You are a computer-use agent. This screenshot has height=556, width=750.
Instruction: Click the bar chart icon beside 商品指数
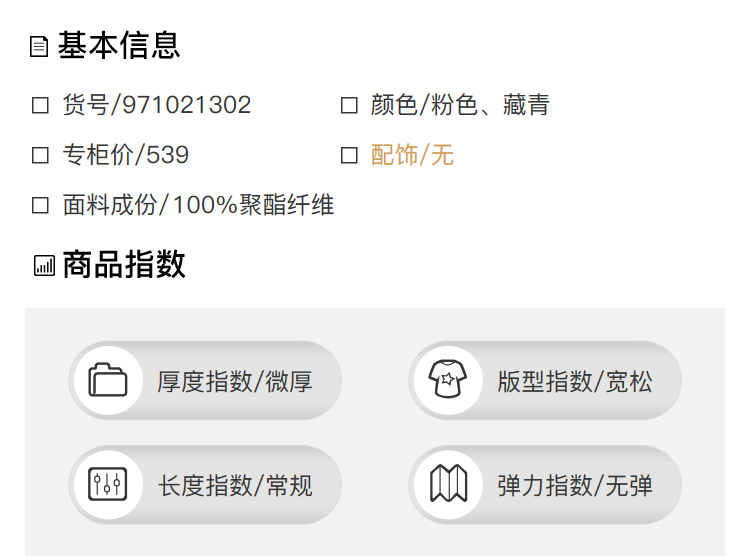(x=44, y=265)
